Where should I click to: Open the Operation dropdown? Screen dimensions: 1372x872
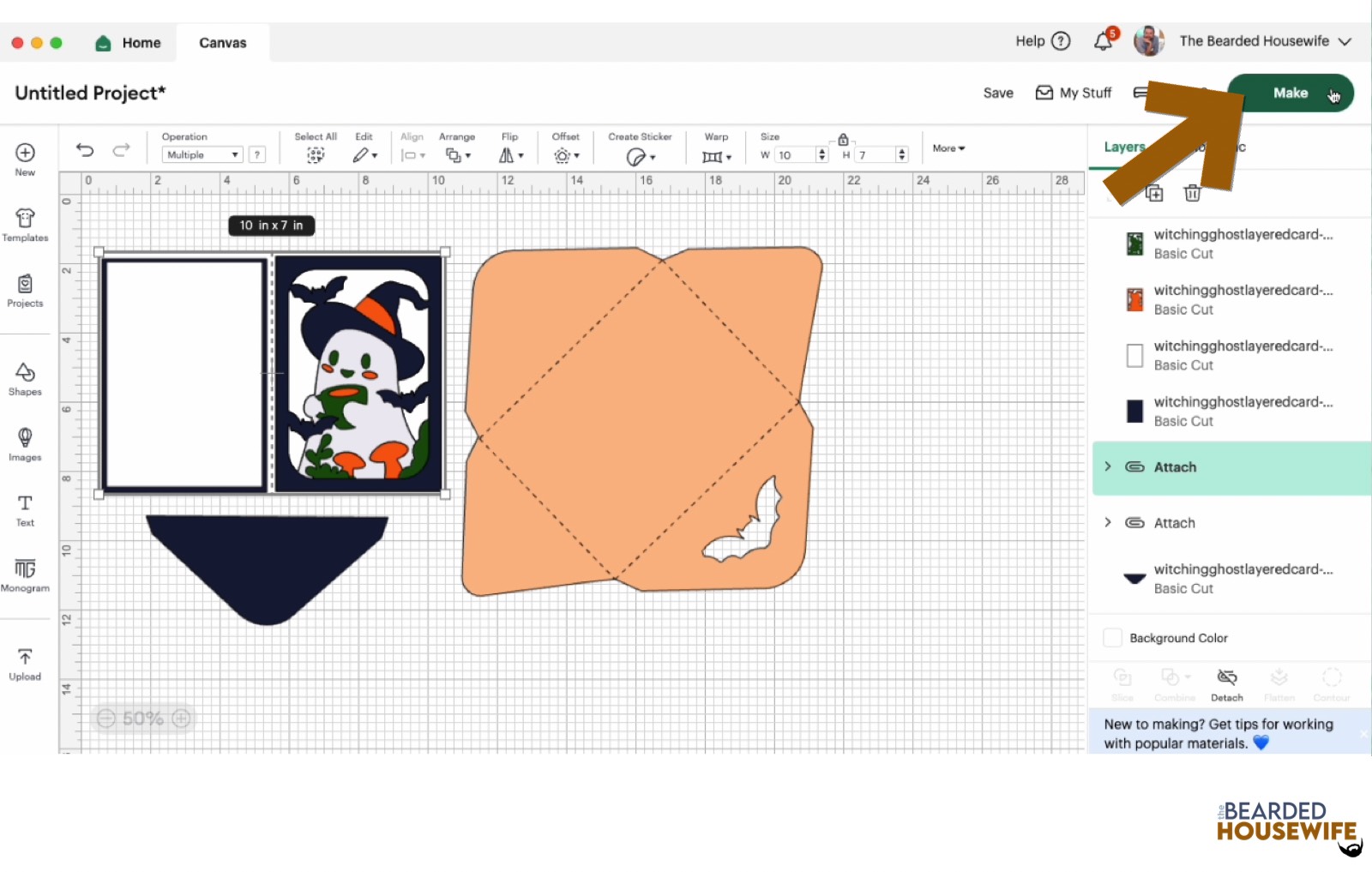pos(202,155)
